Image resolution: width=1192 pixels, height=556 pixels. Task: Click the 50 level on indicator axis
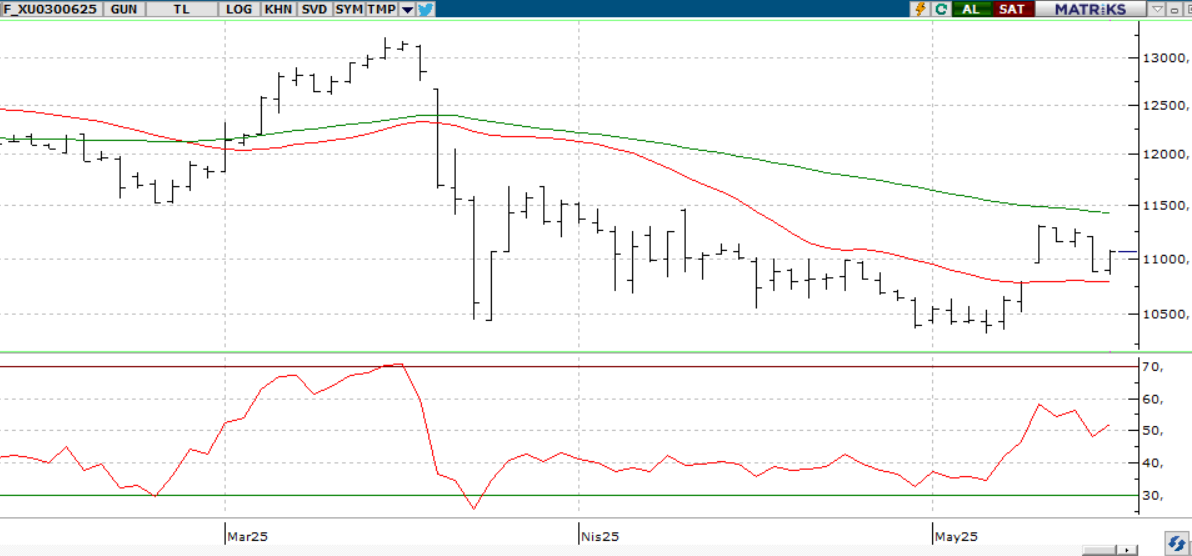pos(1154,431)
